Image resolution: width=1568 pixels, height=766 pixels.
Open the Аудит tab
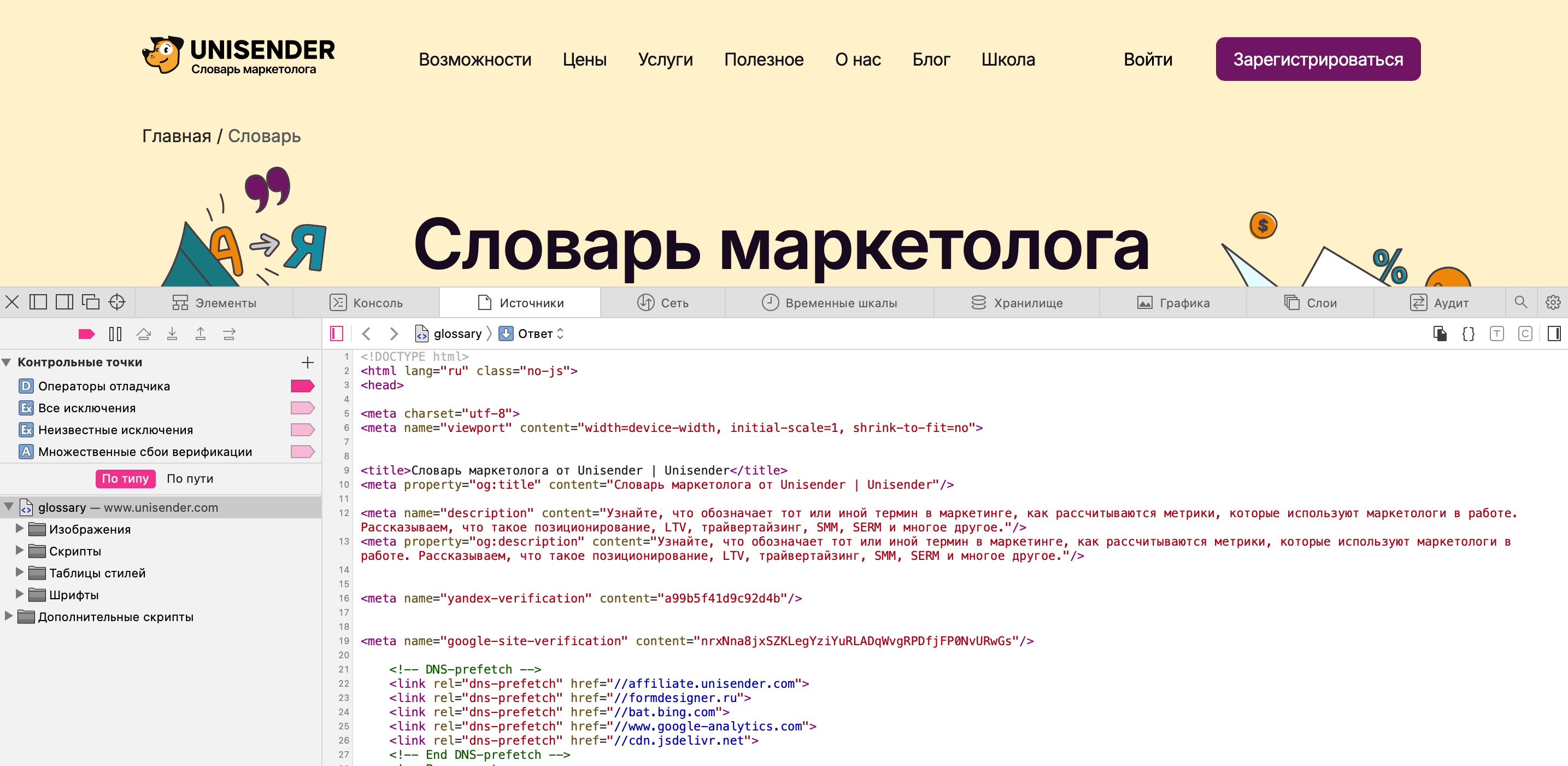[x=1439, y=302]
